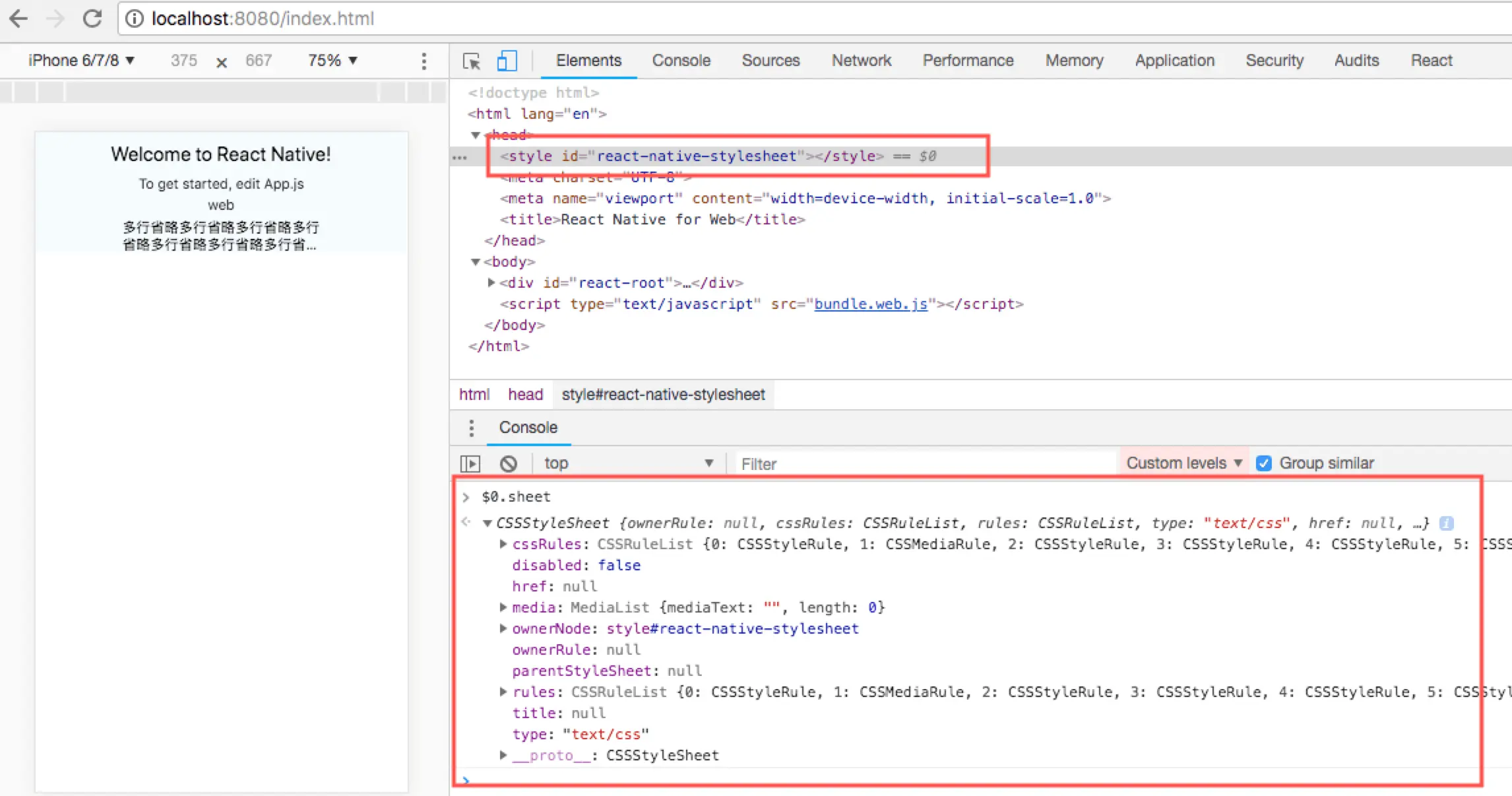The width and height of the screenshot is (1512, 796).
Task: Toggle the device toolbar icon
Action: (x=506, y=61)
